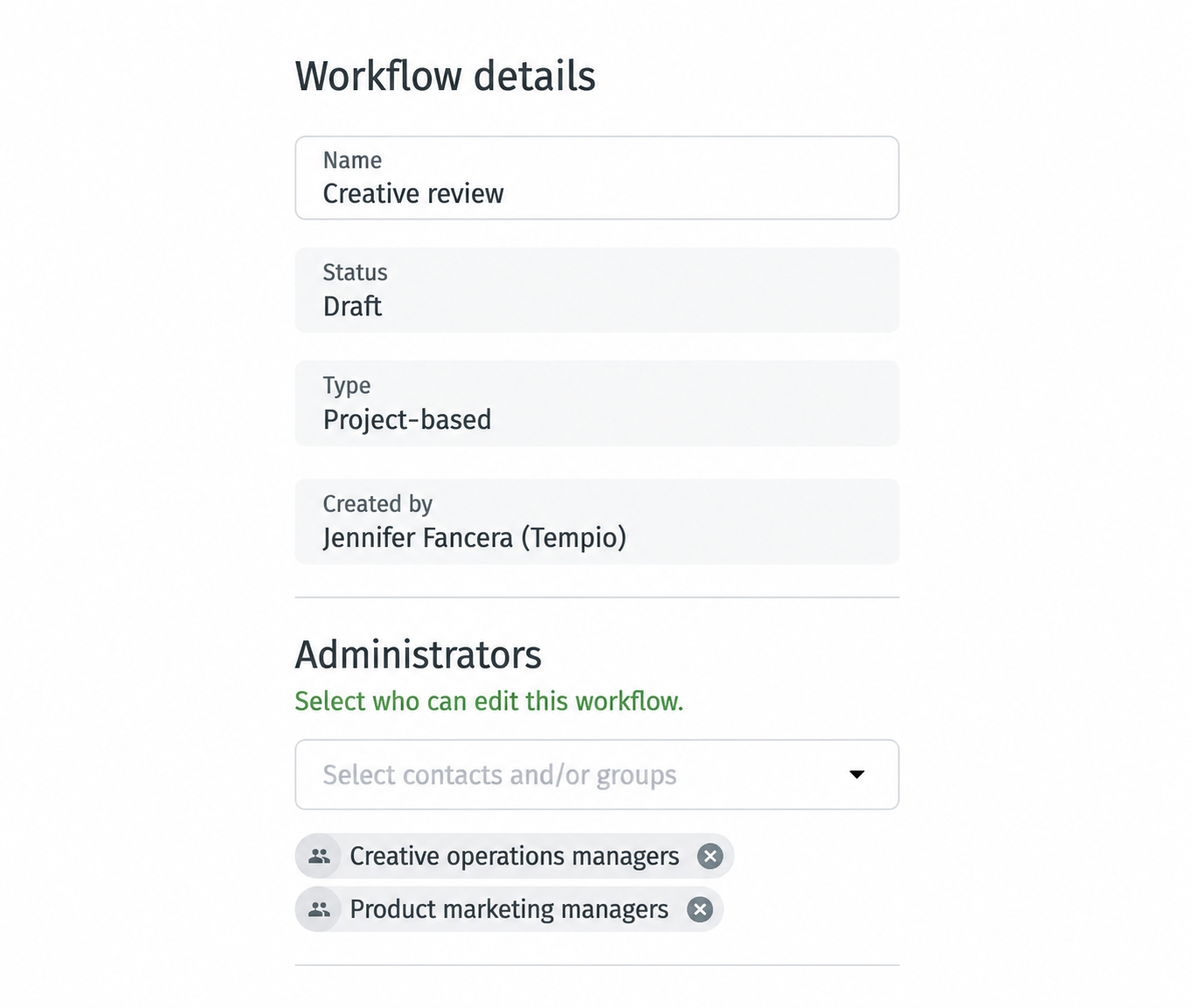Click group icon beside Creative operations managers
This screenshot has height=1008, width=1191.
coord(319,856)
